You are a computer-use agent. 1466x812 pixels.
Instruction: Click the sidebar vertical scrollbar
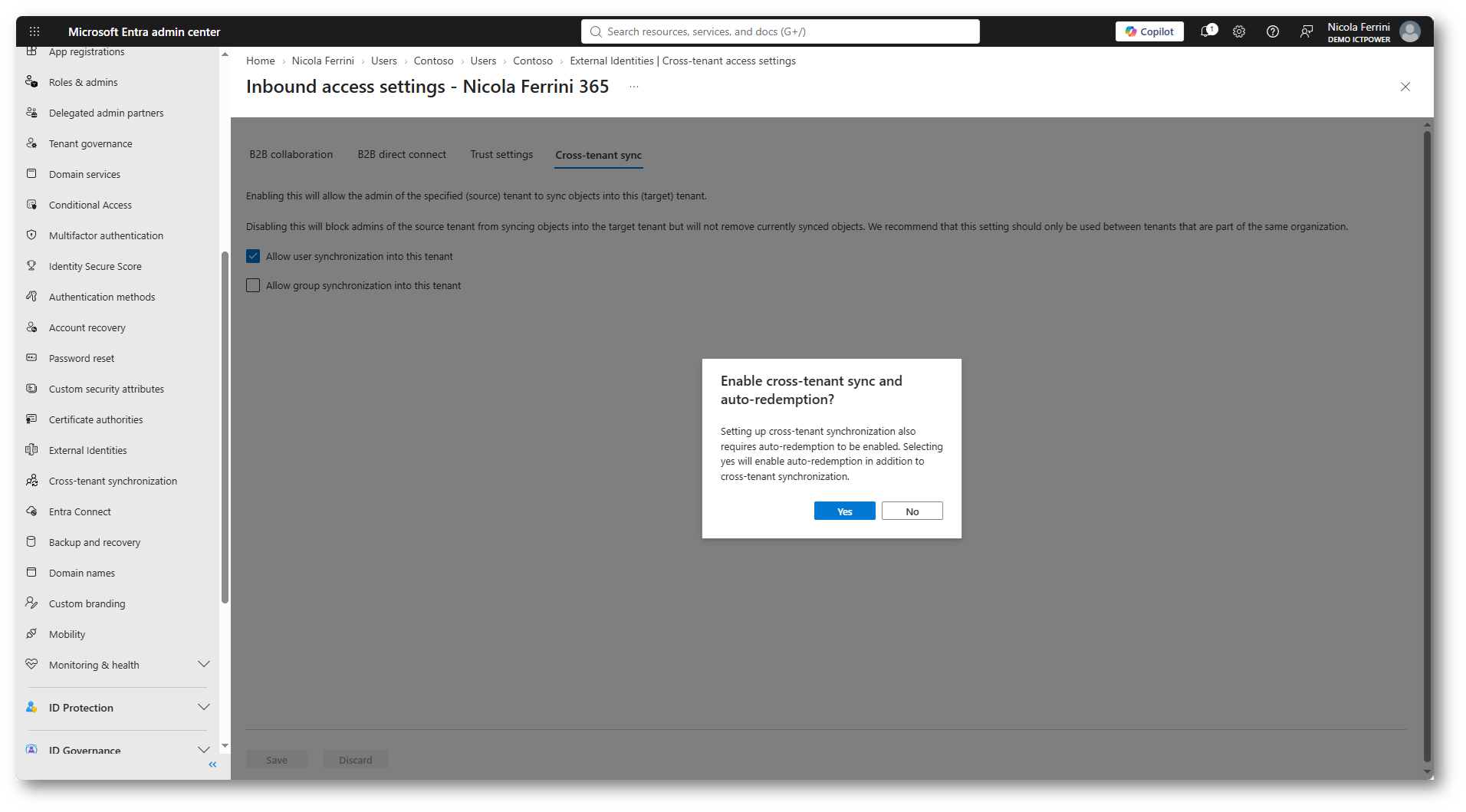[x=225, y=428]
